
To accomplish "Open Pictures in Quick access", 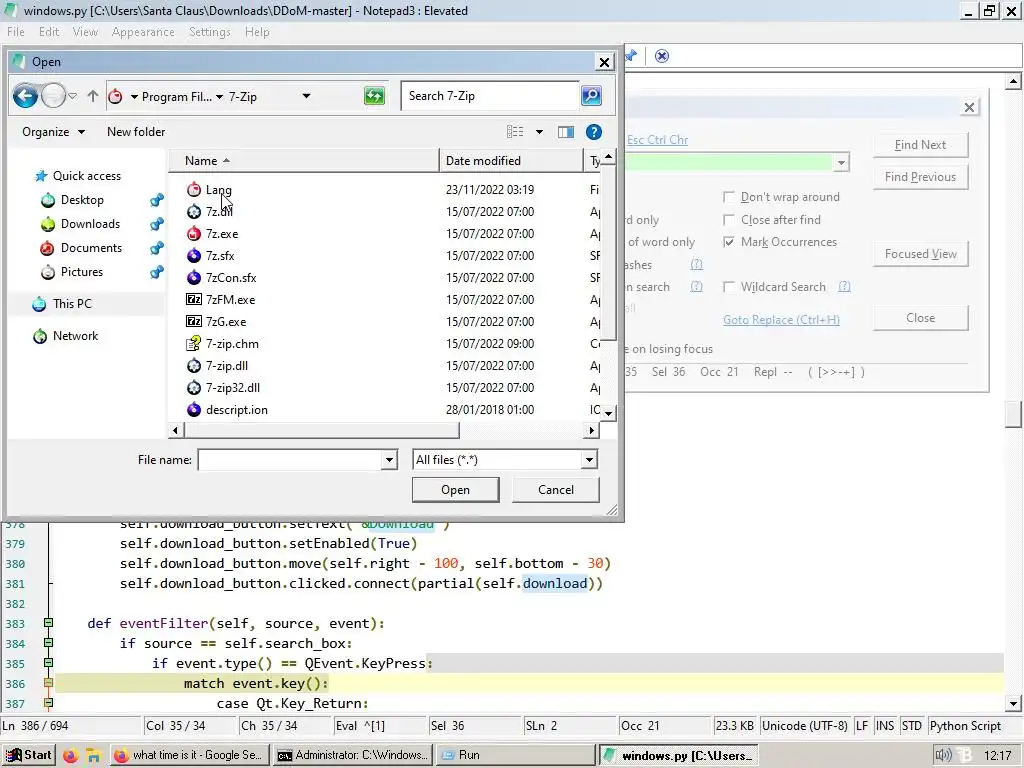I will 82,272.
